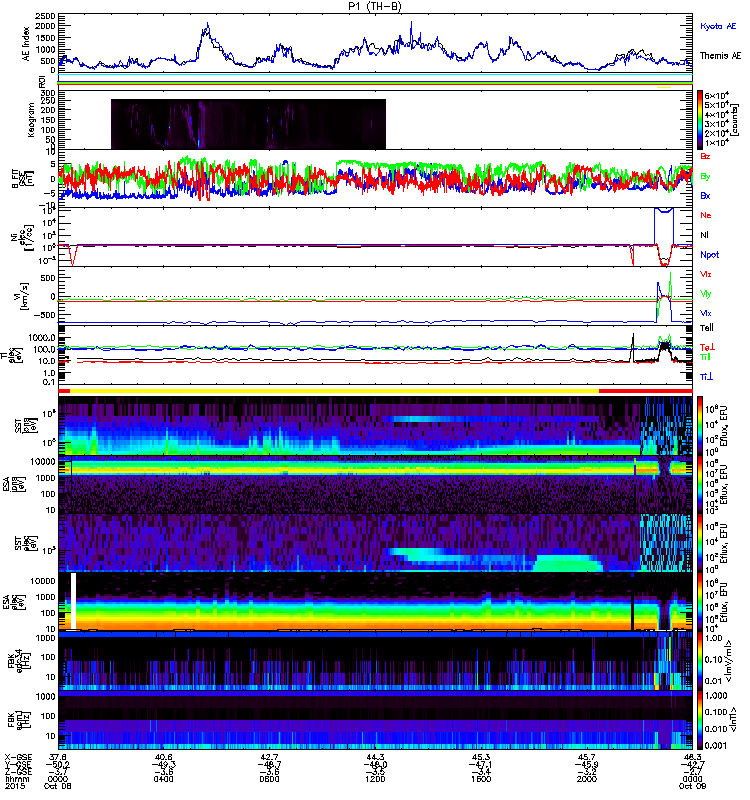Click the 2000 time tick label

[587, 779]
